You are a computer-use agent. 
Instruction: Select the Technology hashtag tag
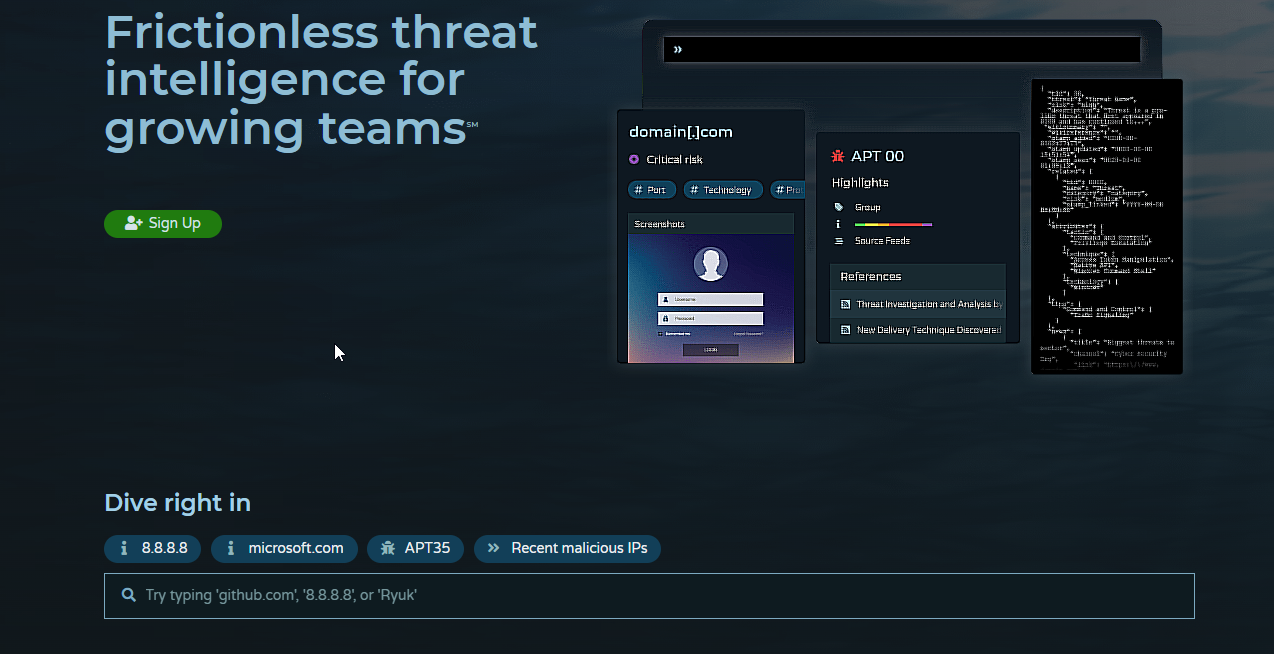pyautogui.click(x=723, y=190)
